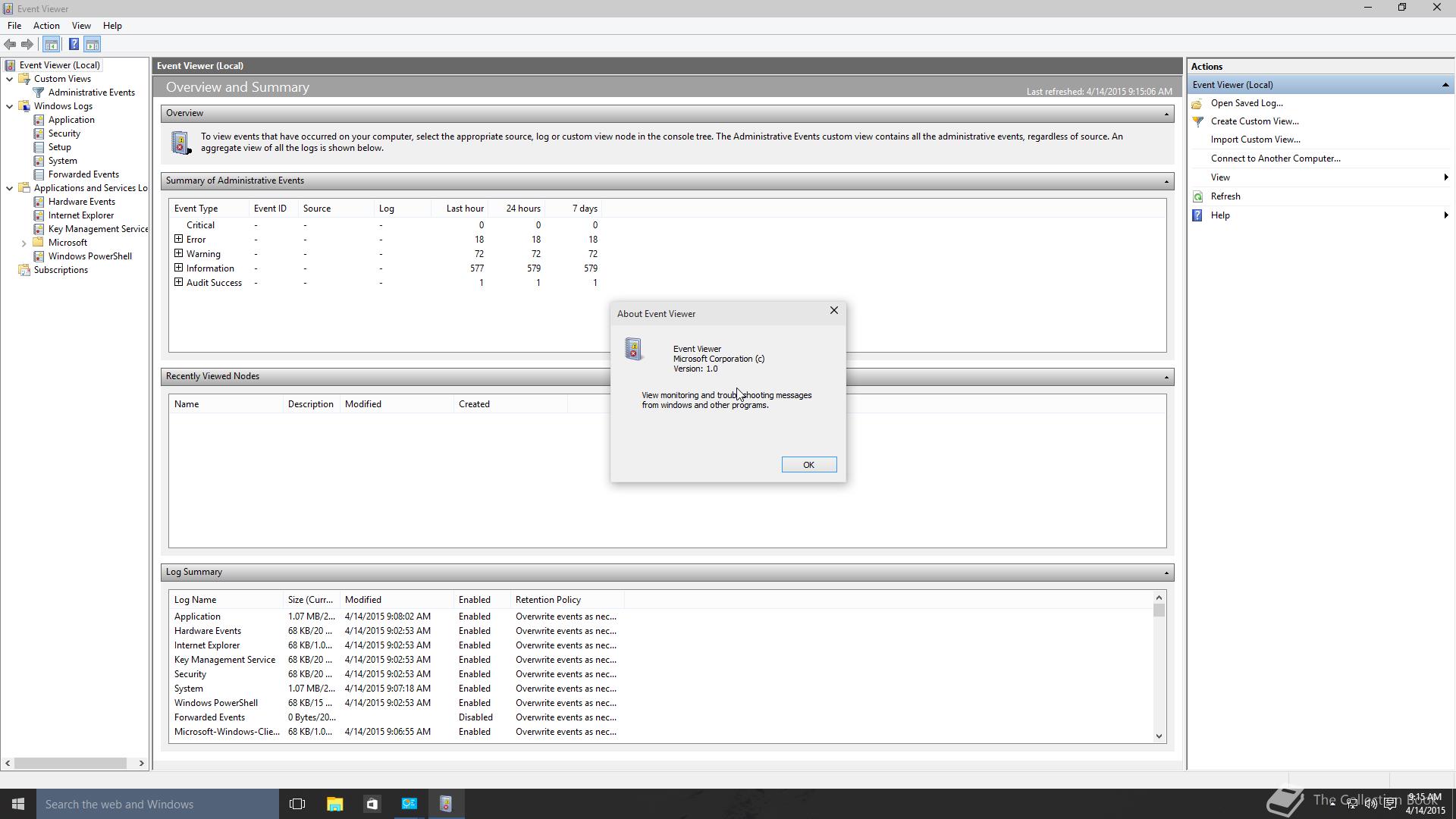Open Administrative Events custom view
Viewport: 1456px width, 819px height.
(91, 93)
